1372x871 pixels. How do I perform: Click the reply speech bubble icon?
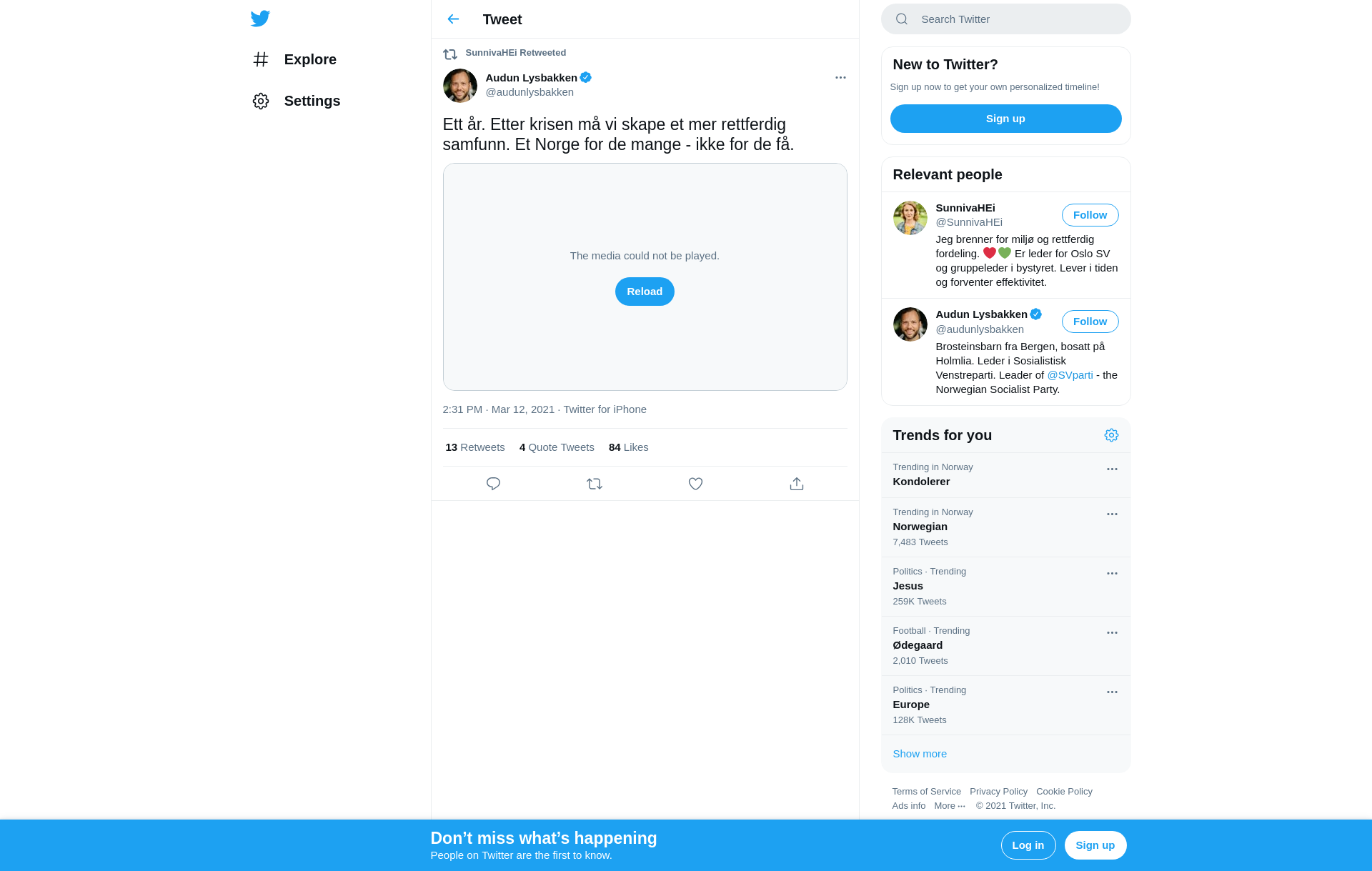[493, 484]
